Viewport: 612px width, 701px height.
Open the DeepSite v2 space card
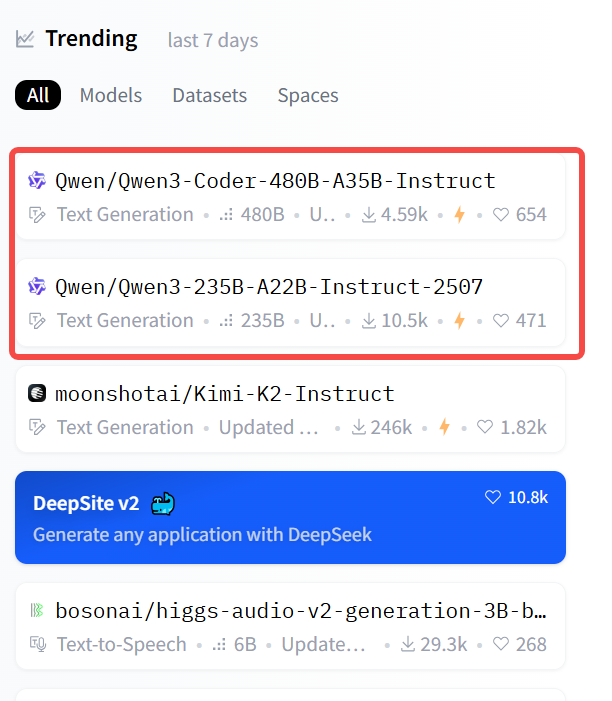[x=290, y=518]
